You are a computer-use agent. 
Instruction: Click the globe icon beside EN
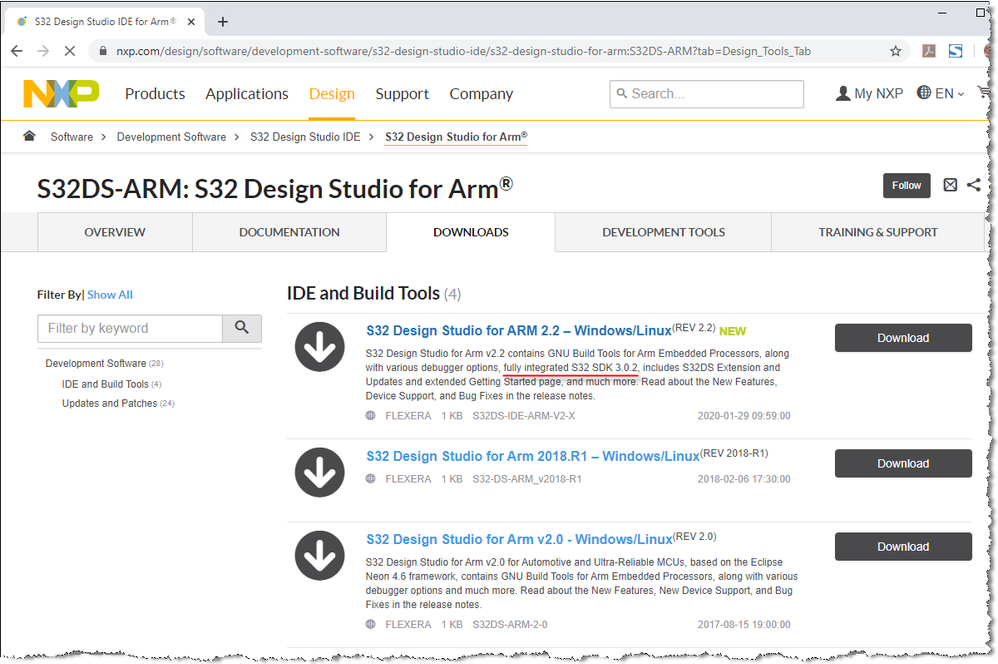point(924,93)
